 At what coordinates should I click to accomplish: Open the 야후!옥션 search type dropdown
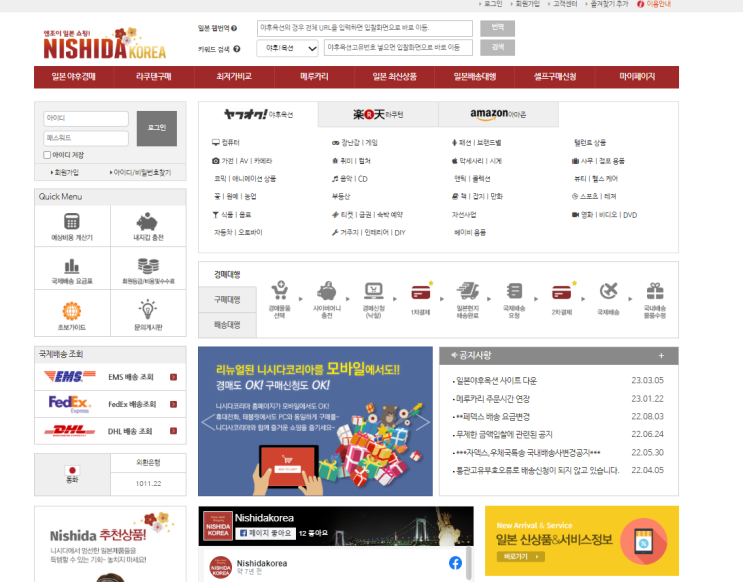pos(288,48)
